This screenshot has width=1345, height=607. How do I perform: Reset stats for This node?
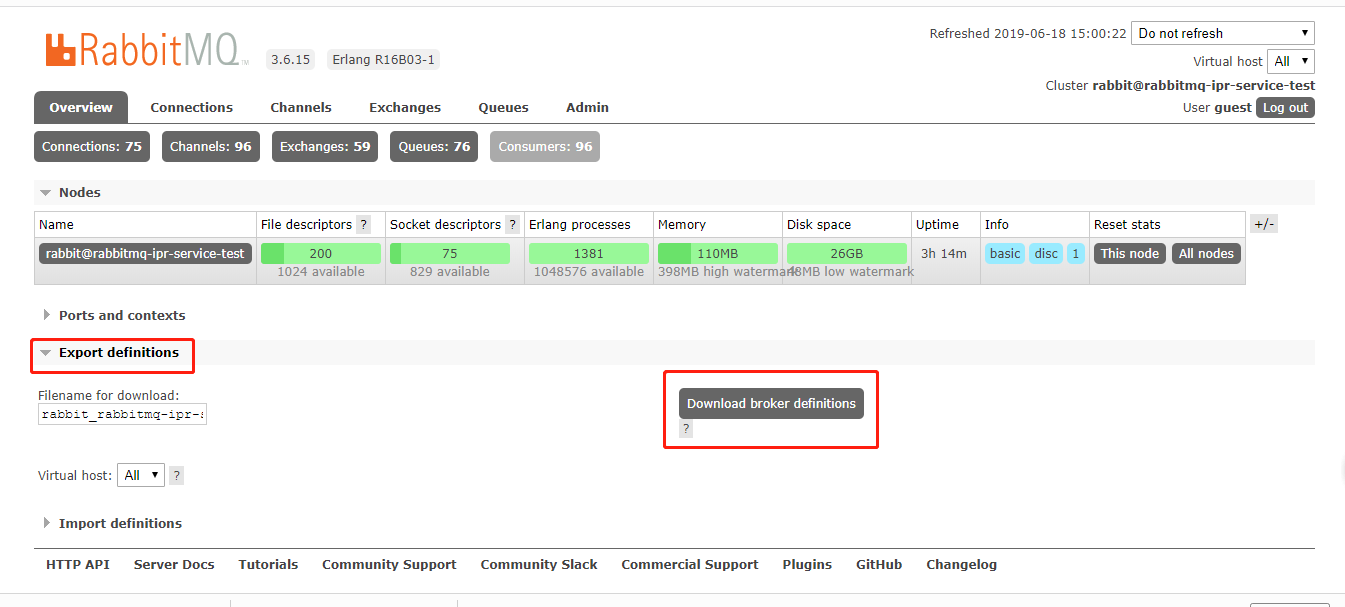pyautogui.click(x=1130, y=254)
